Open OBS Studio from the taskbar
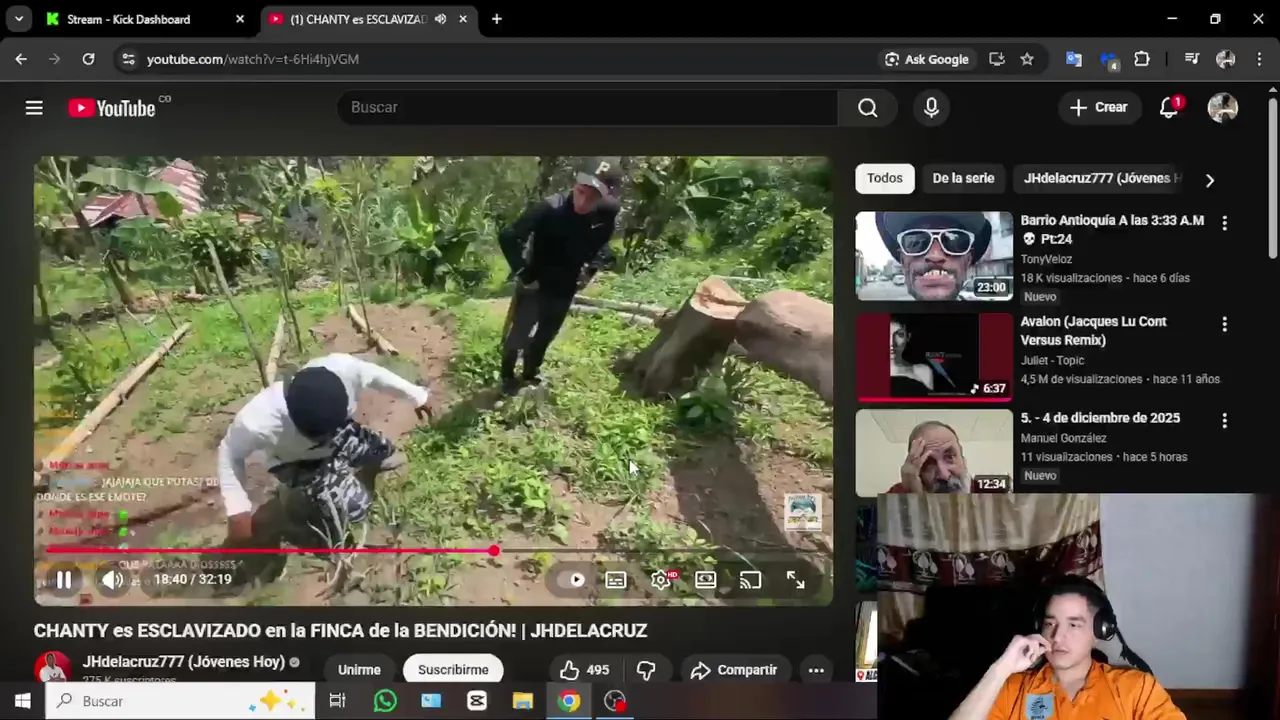Screen dimensions: 1280x720 pyautogui.click(x=615, y=701)
